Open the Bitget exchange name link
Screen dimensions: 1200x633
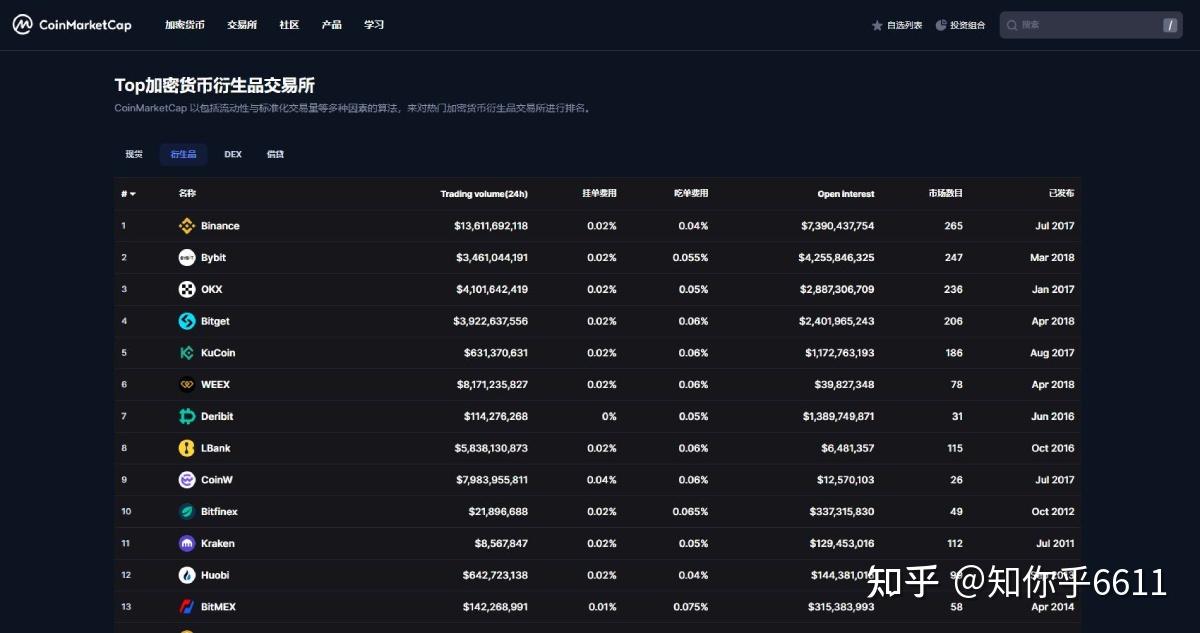215,321
